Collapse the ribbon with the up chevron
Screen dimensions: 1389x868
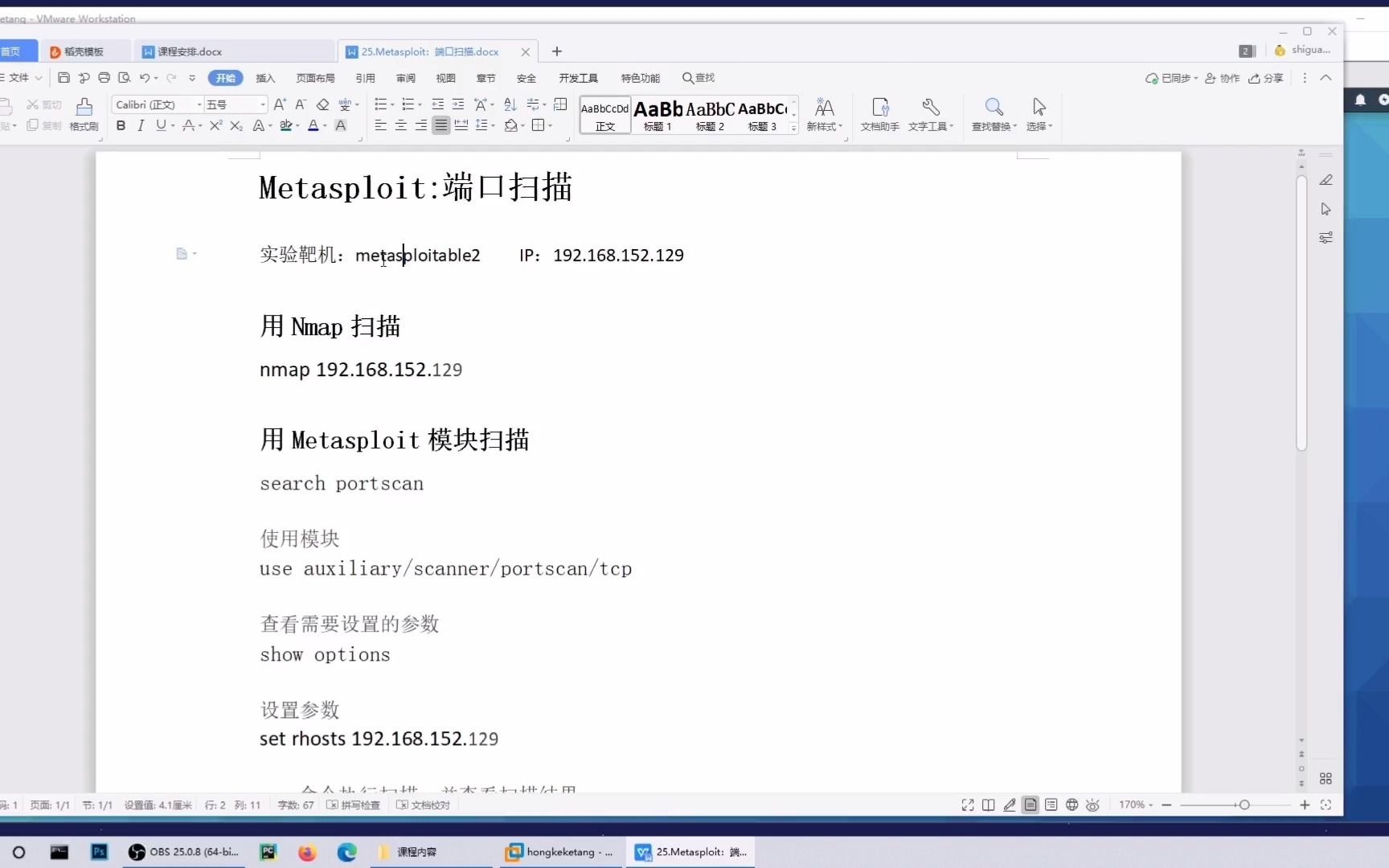pos(1326,78)
